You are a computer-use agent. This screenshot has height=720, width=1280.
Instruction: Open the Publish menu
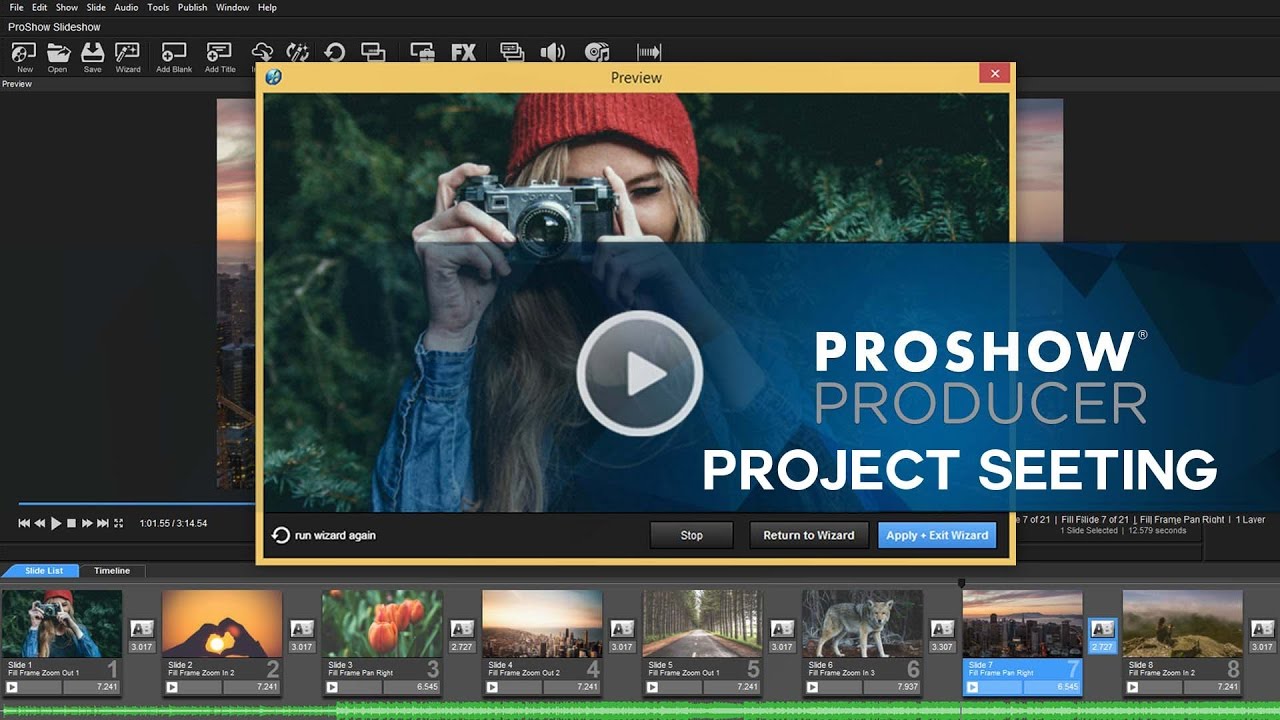pos(192,7)
